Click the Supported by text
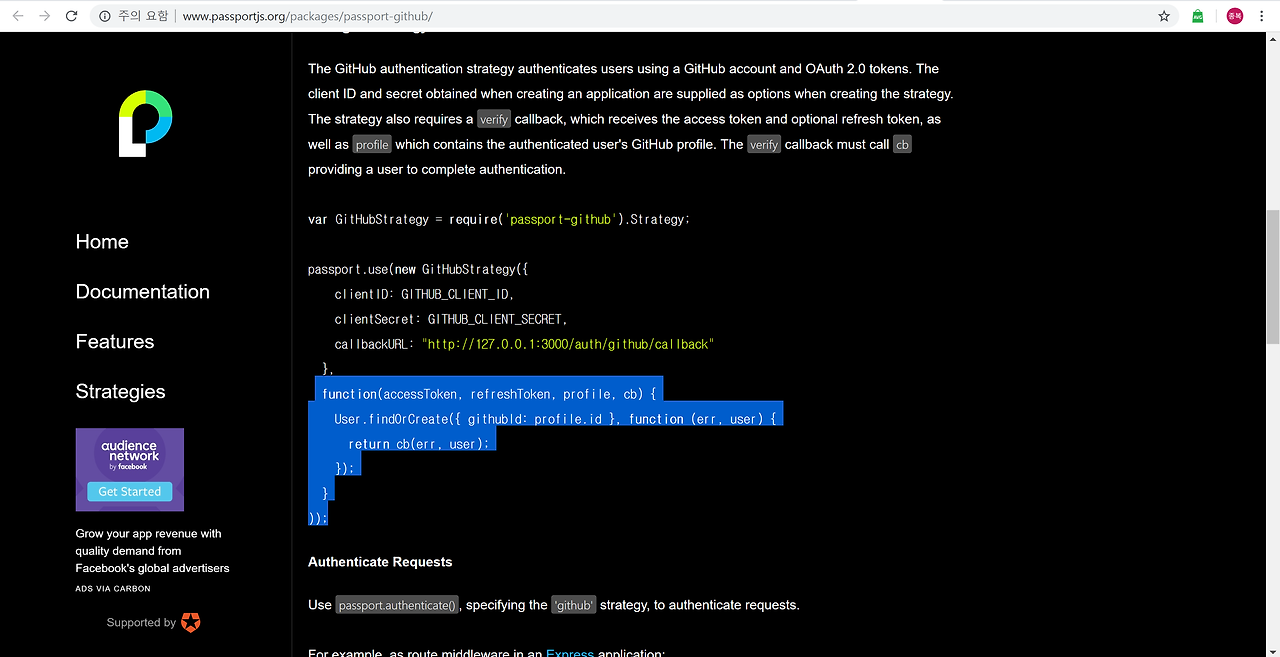The image size is (1280, 657). click(141, 623)
